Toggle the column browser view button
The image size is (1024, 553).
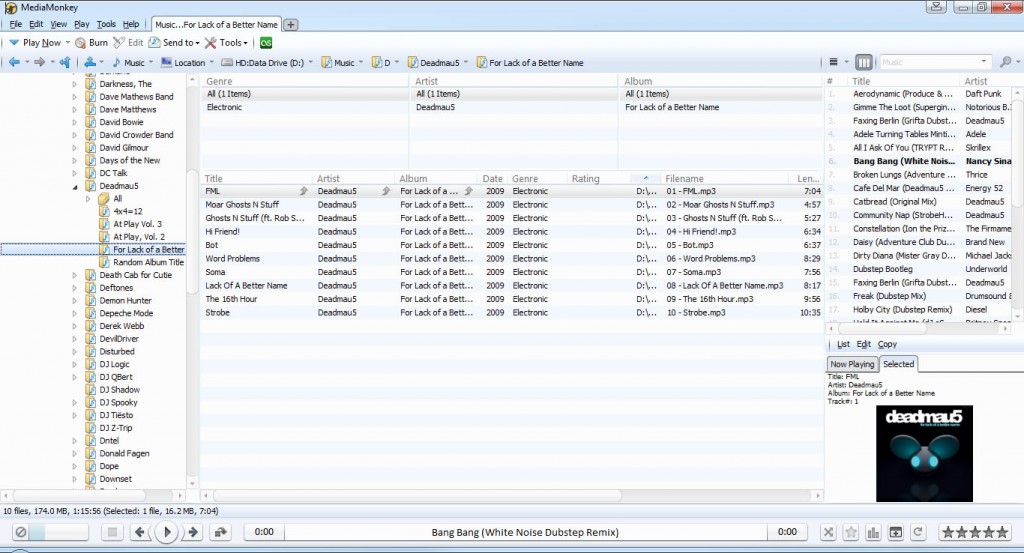[864, 62]
